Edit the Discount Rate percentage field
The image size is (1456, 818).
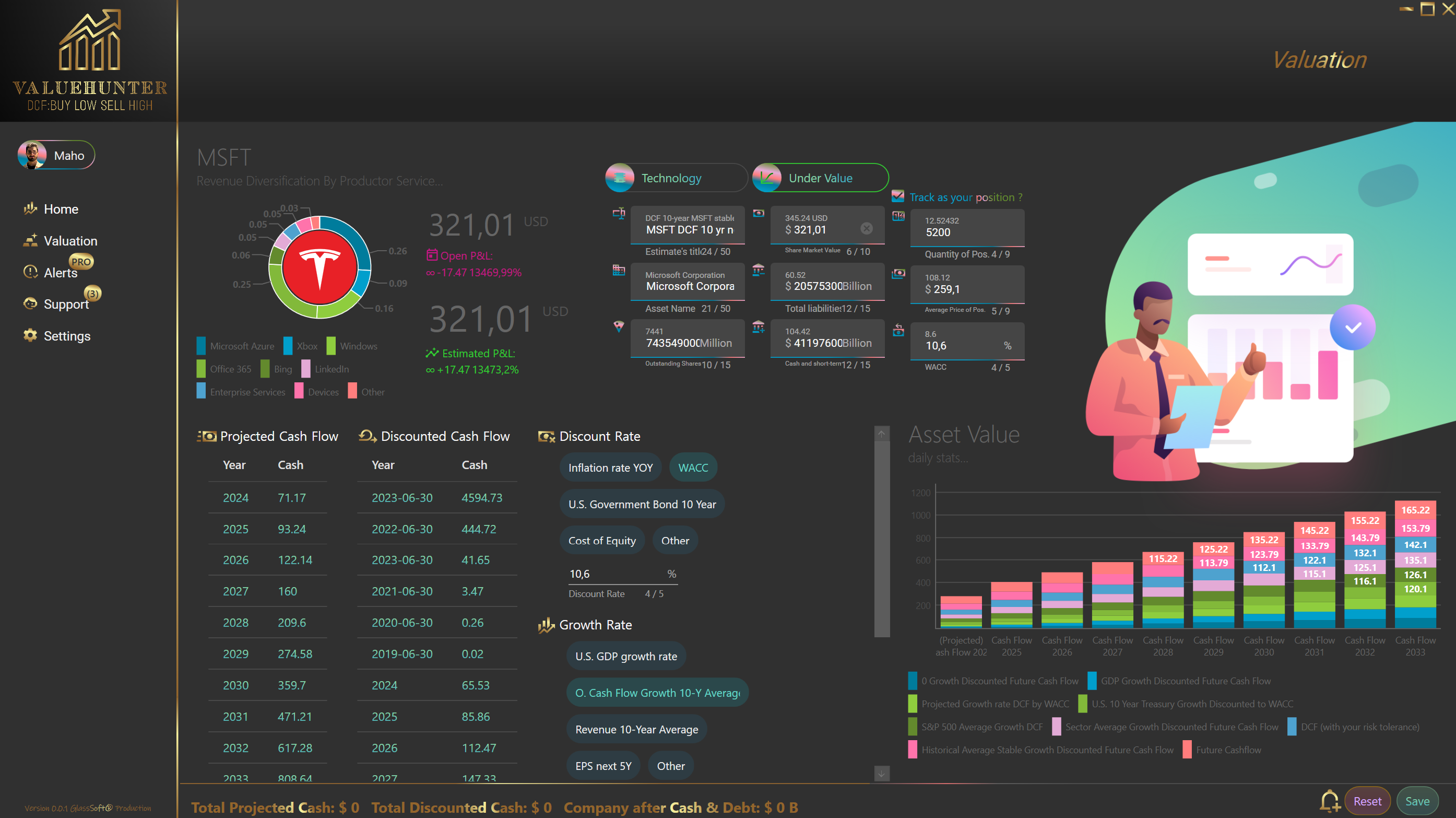(x=622, y=574)
